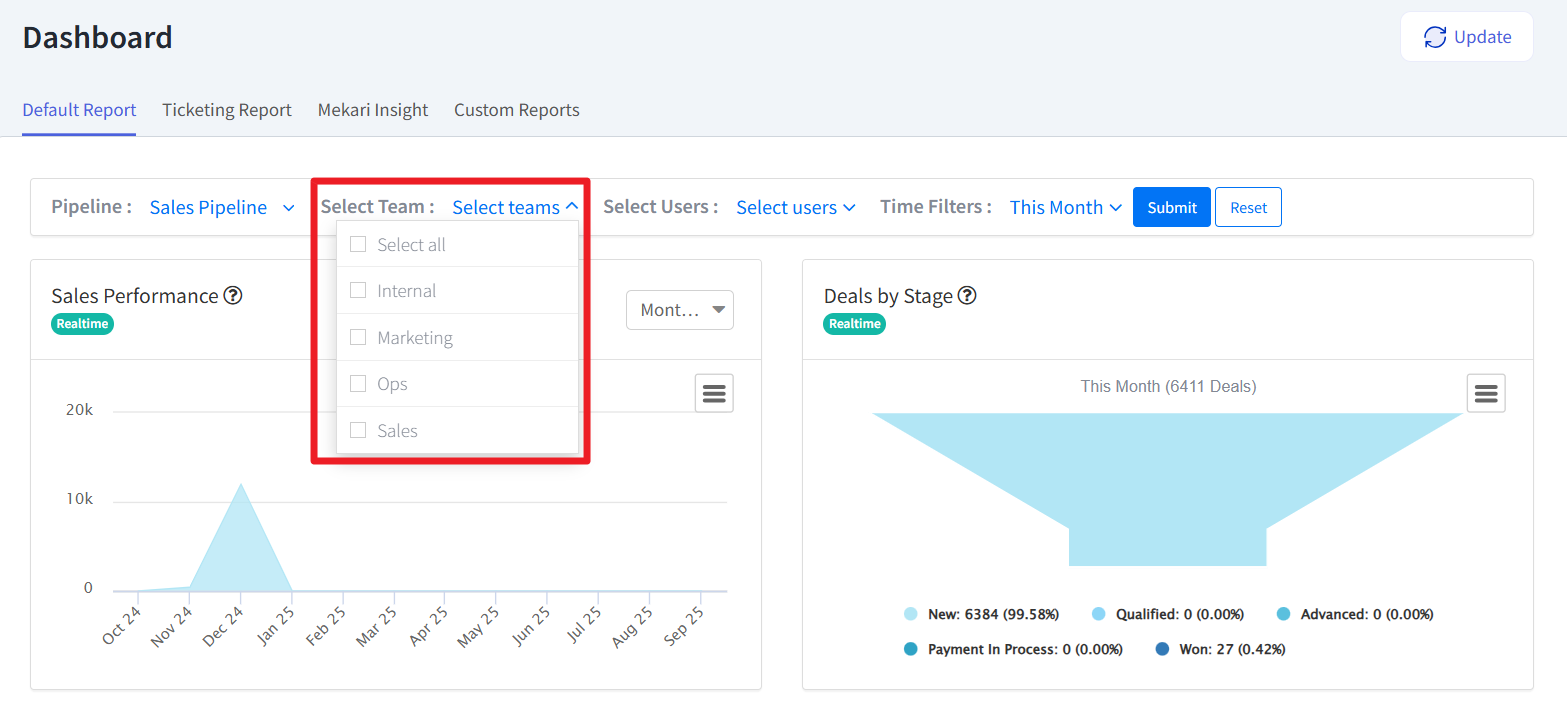Click the Deals by Stage help icon
Viewport: 1567px width, 706px height.
tap(967, 296)
